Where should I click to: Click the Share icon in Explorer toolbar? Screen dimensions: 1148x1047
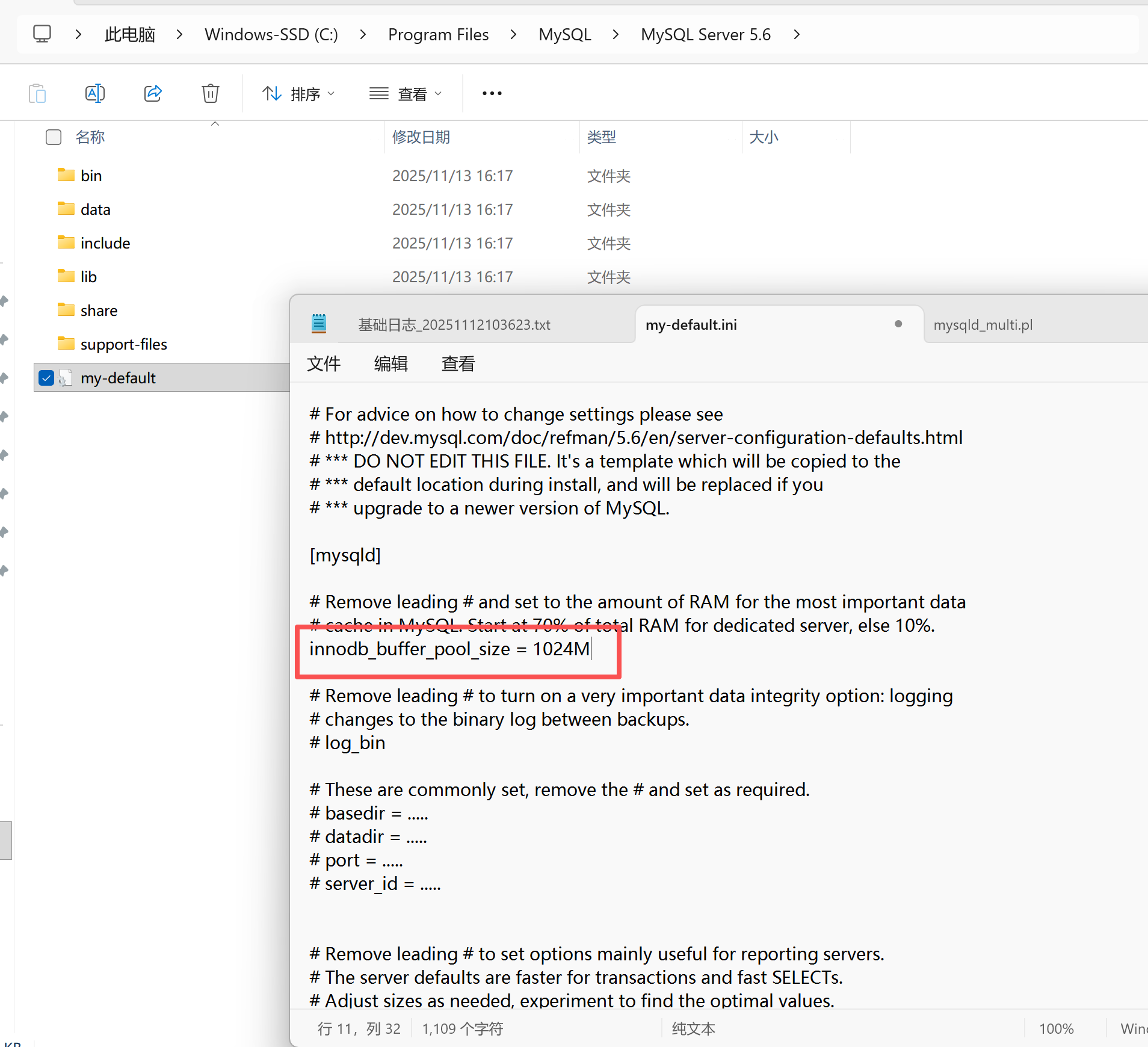click(x=153, y=93)
